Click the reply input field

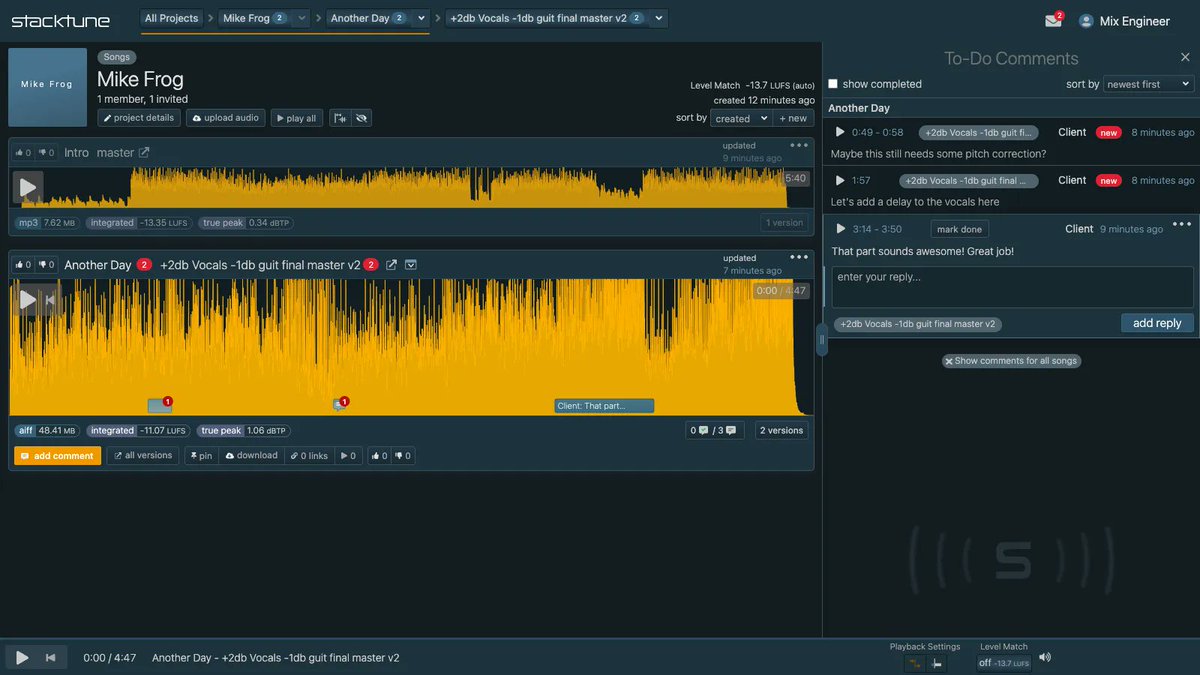coord(1011,287)
